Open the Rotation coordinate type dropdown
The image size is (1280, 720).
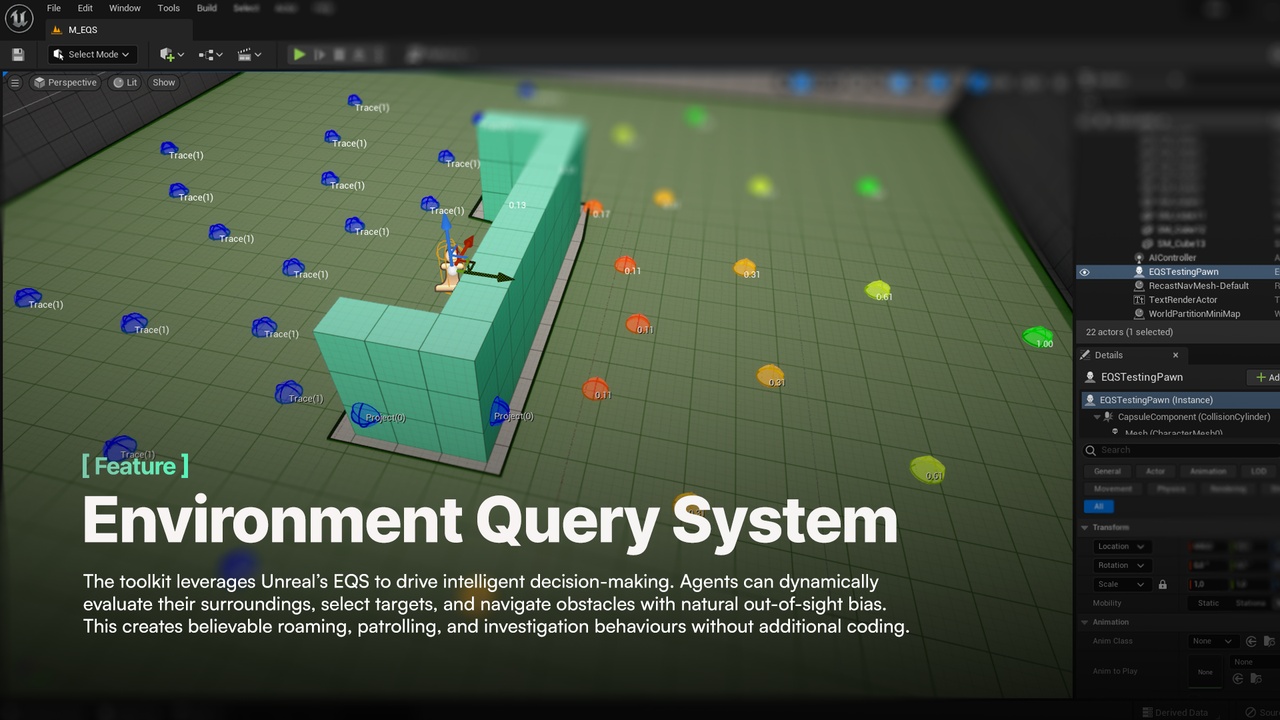tap(1121, 565)
